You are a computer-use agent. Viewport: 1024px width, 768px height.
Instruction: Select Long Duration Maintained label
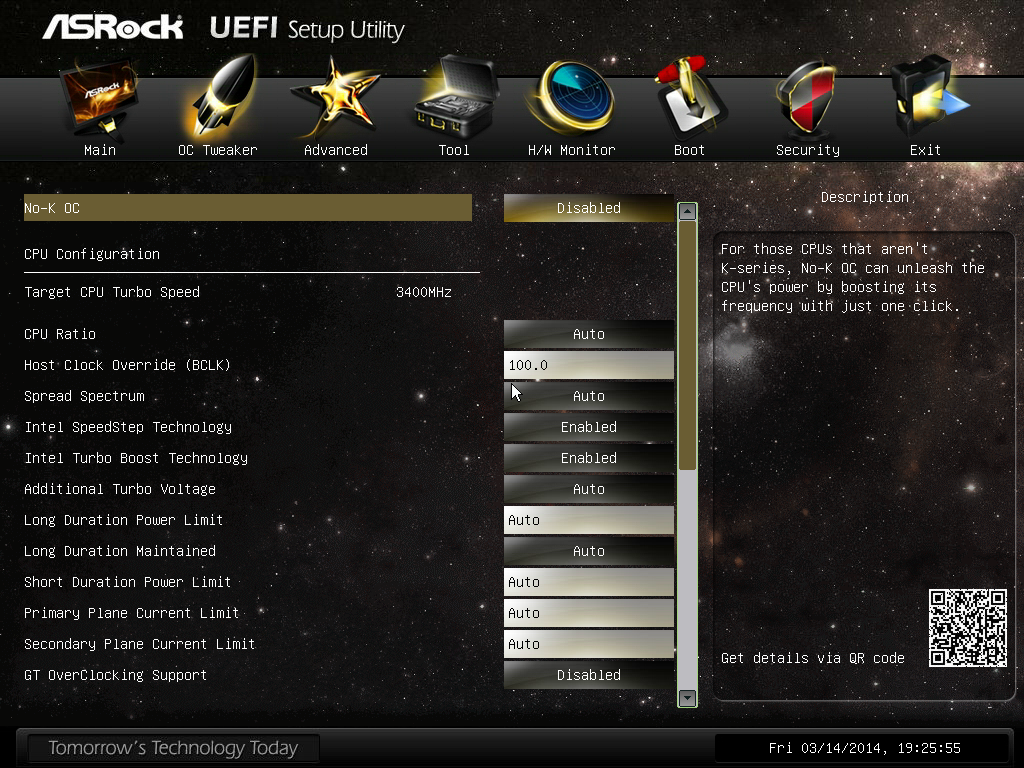pos(120,551)
